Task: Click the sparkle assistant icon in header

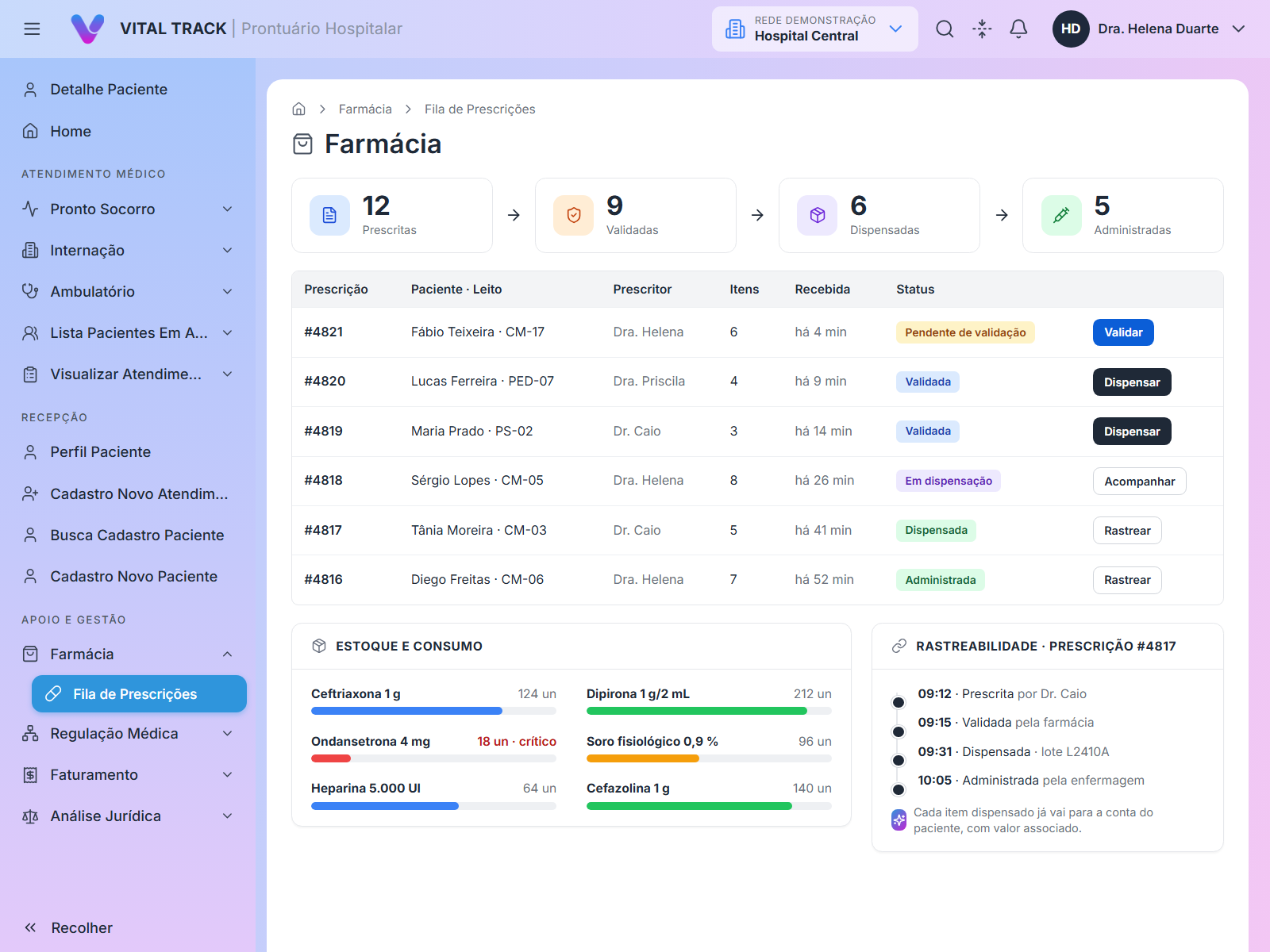Action: click(982, 29)
